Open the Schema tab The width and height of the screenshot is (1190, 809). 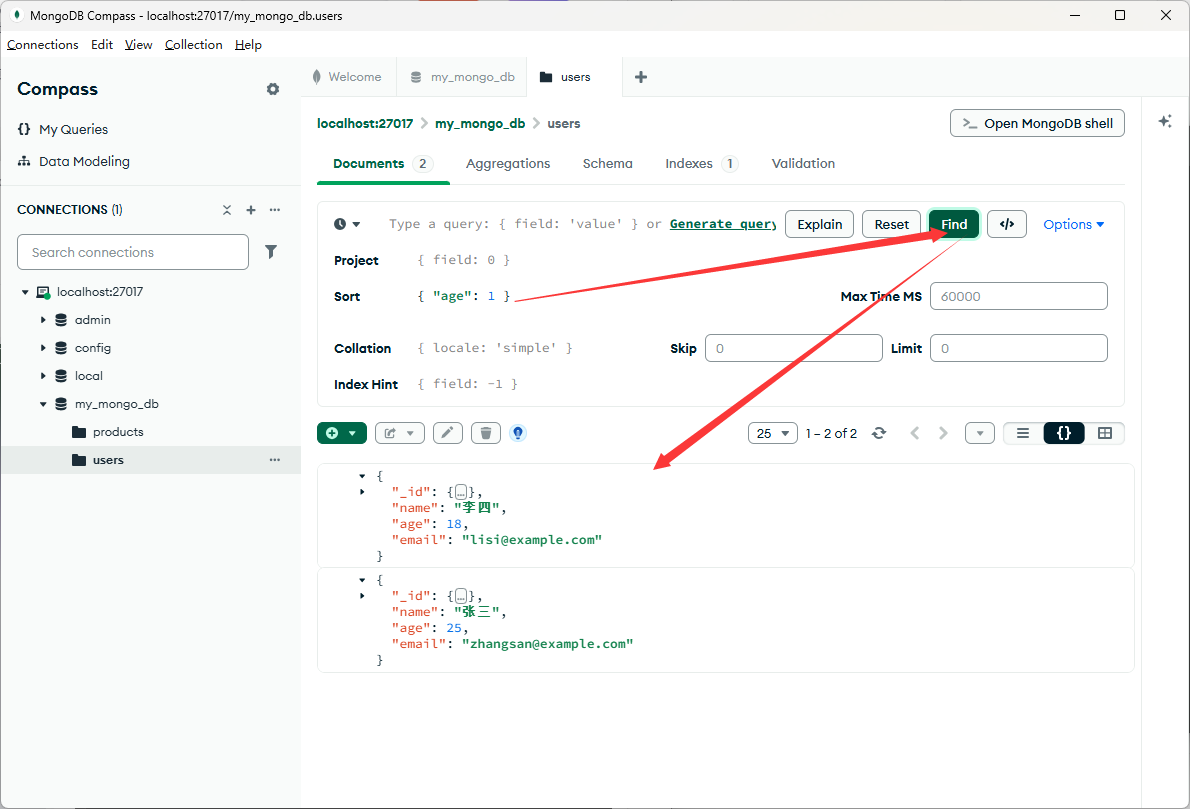coord(607,163)
